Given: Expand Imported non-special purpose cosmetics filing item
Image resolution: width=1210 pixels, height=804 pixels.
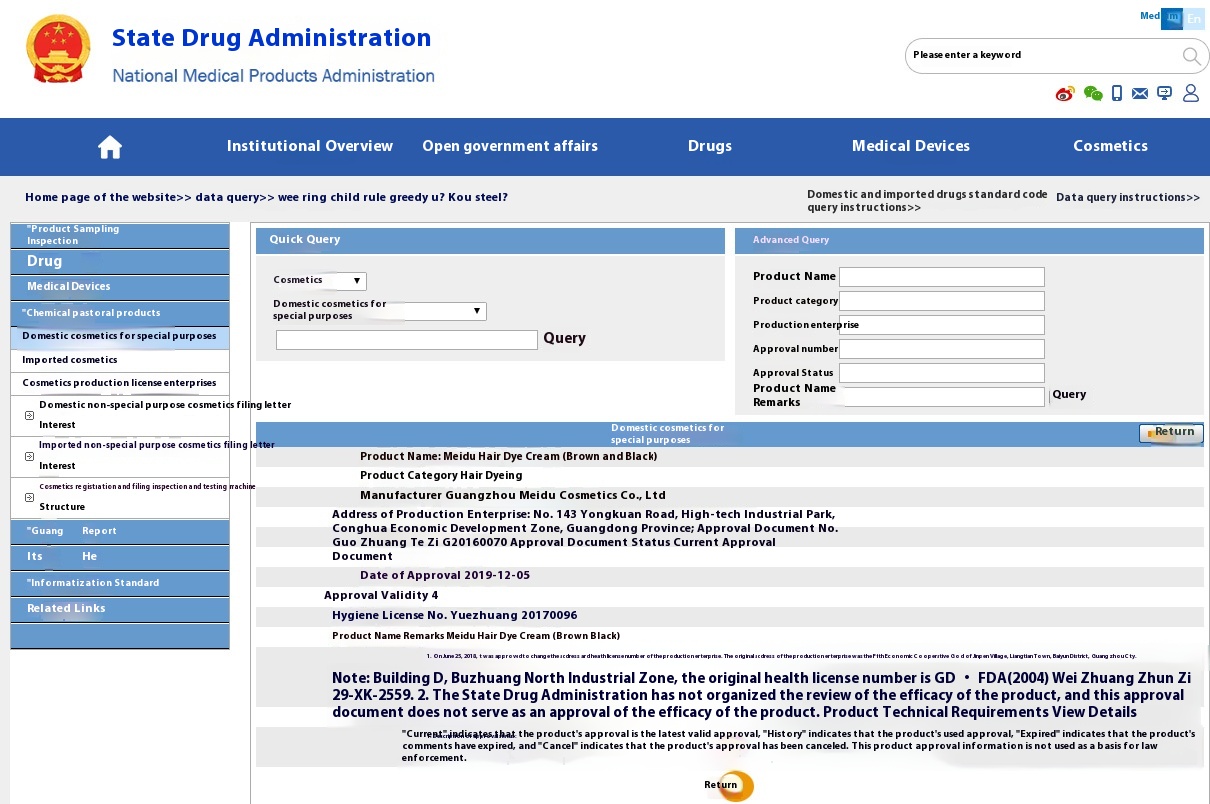Looking at the screenshot, I should (30, 456).
